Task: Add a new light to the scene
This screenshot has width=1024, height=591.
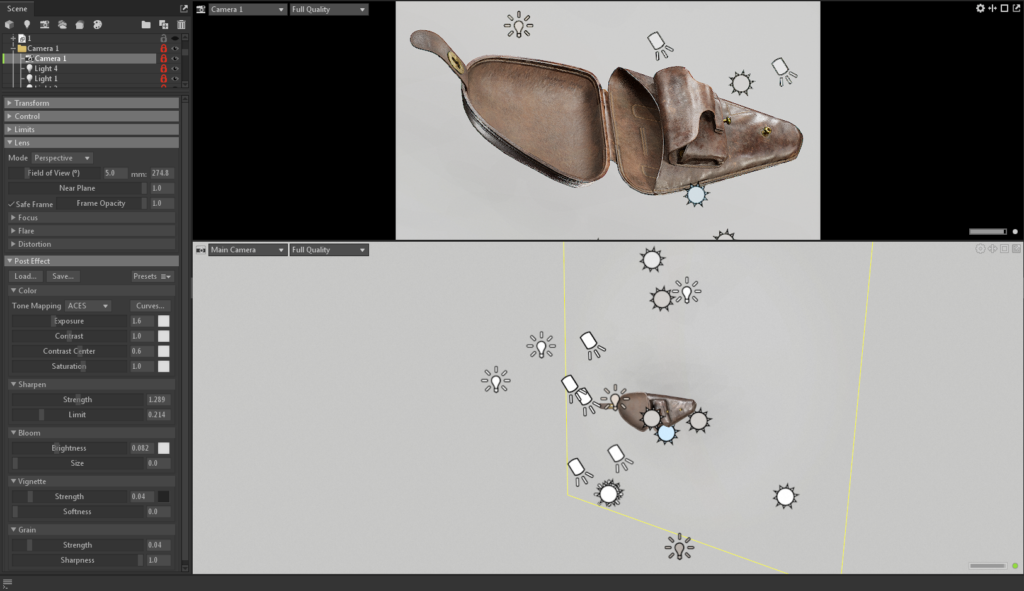Action: pos(26,24)
